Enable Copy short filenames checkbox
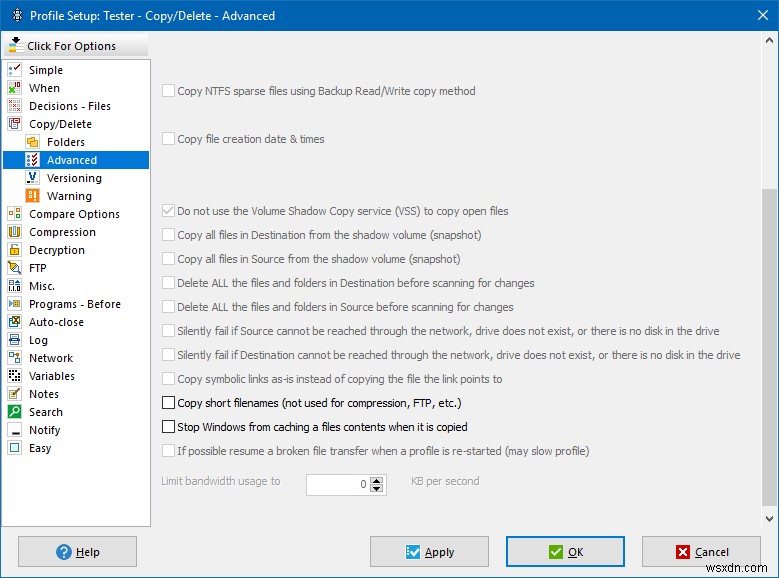 tap(168, 403)
